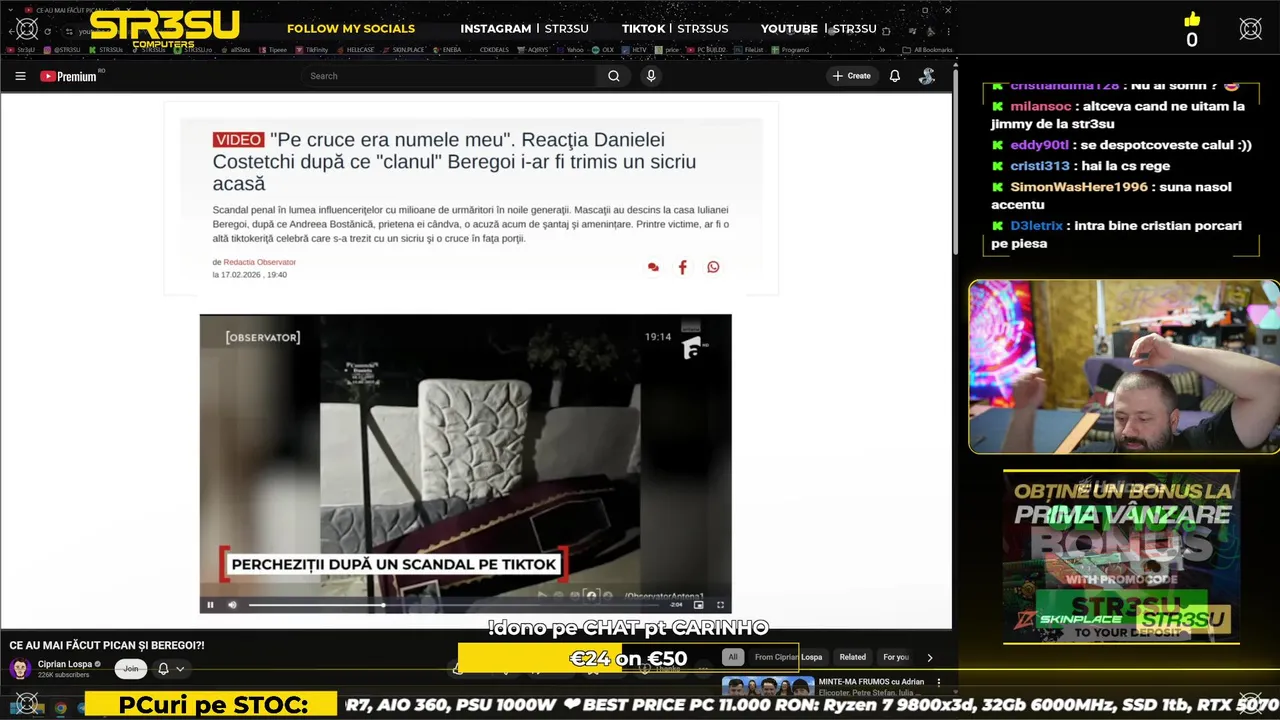Start voice search with microphone icon
The image size is (1280, 720).
coord(651,76)
